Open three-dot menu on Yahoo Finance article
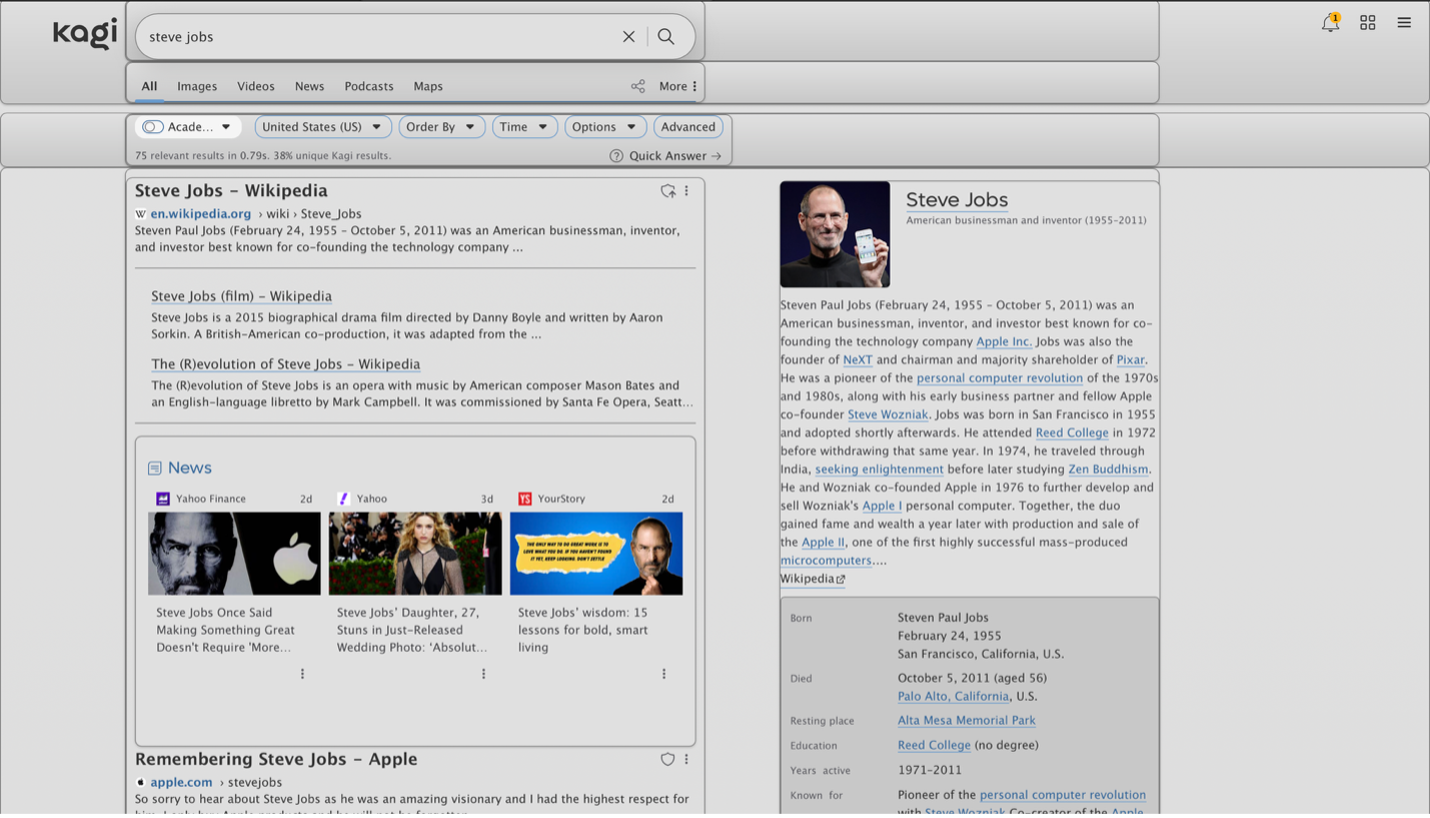Viewport: 1430px width, 818px height. click(302, 674)
